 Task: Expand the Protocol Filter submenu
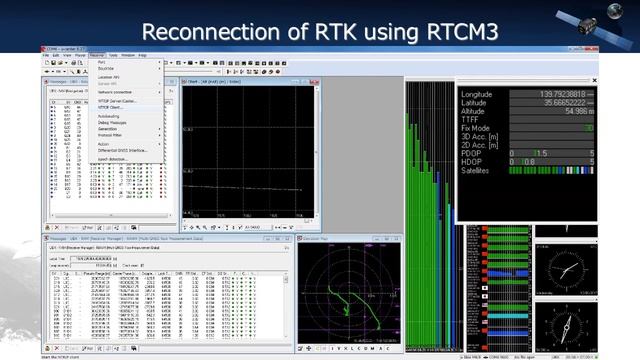[127, 135]
